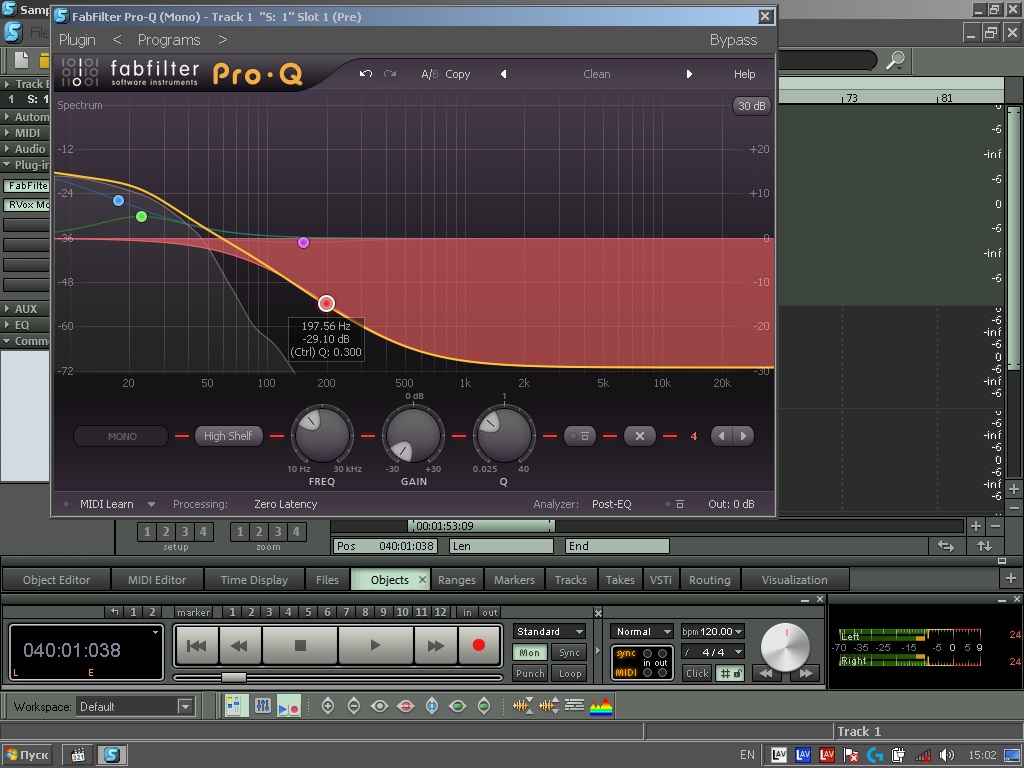Click the mixer icon in the bottom toolbar

[x=263, y=706]
